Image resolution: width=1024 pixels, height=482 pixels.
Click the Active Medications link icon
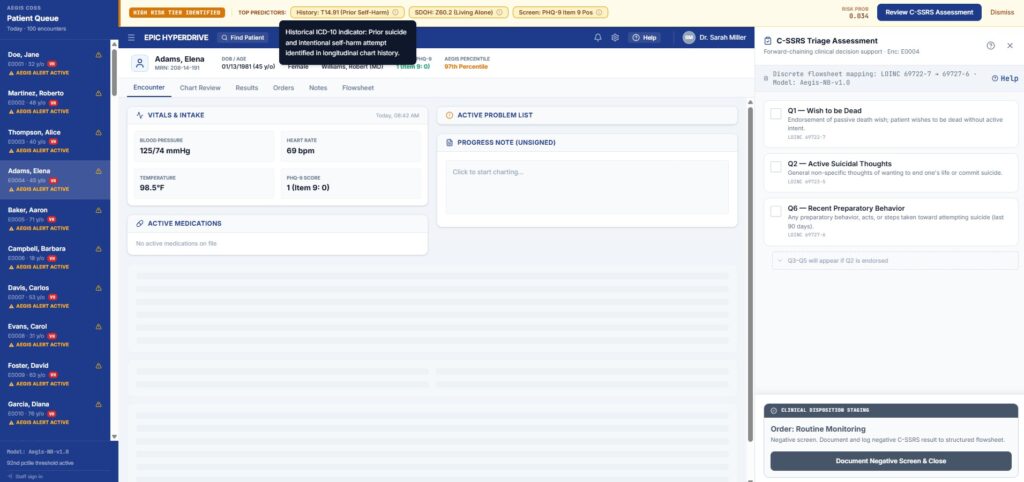pyautogui.click(x=140, y=223)
